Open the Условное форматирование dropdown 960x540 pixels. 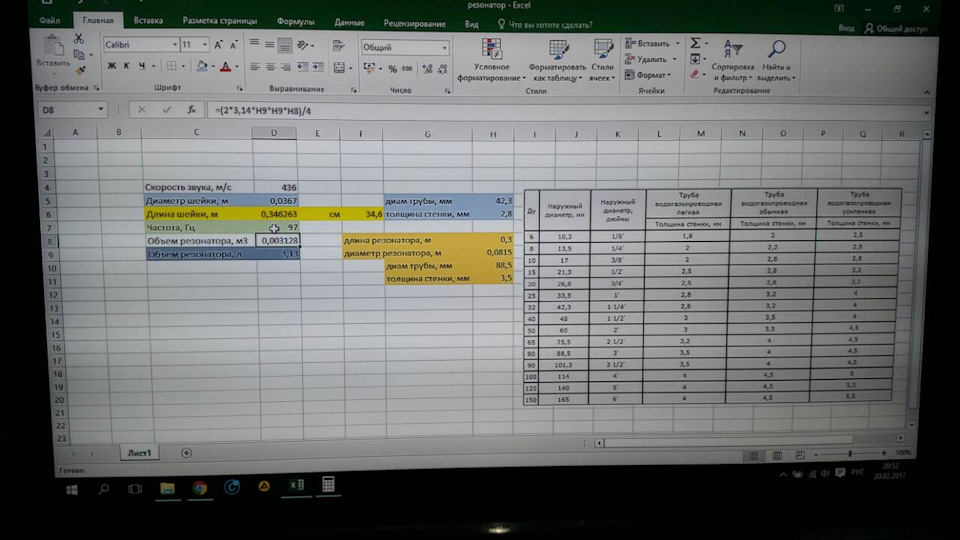click(x=491, y=59)
